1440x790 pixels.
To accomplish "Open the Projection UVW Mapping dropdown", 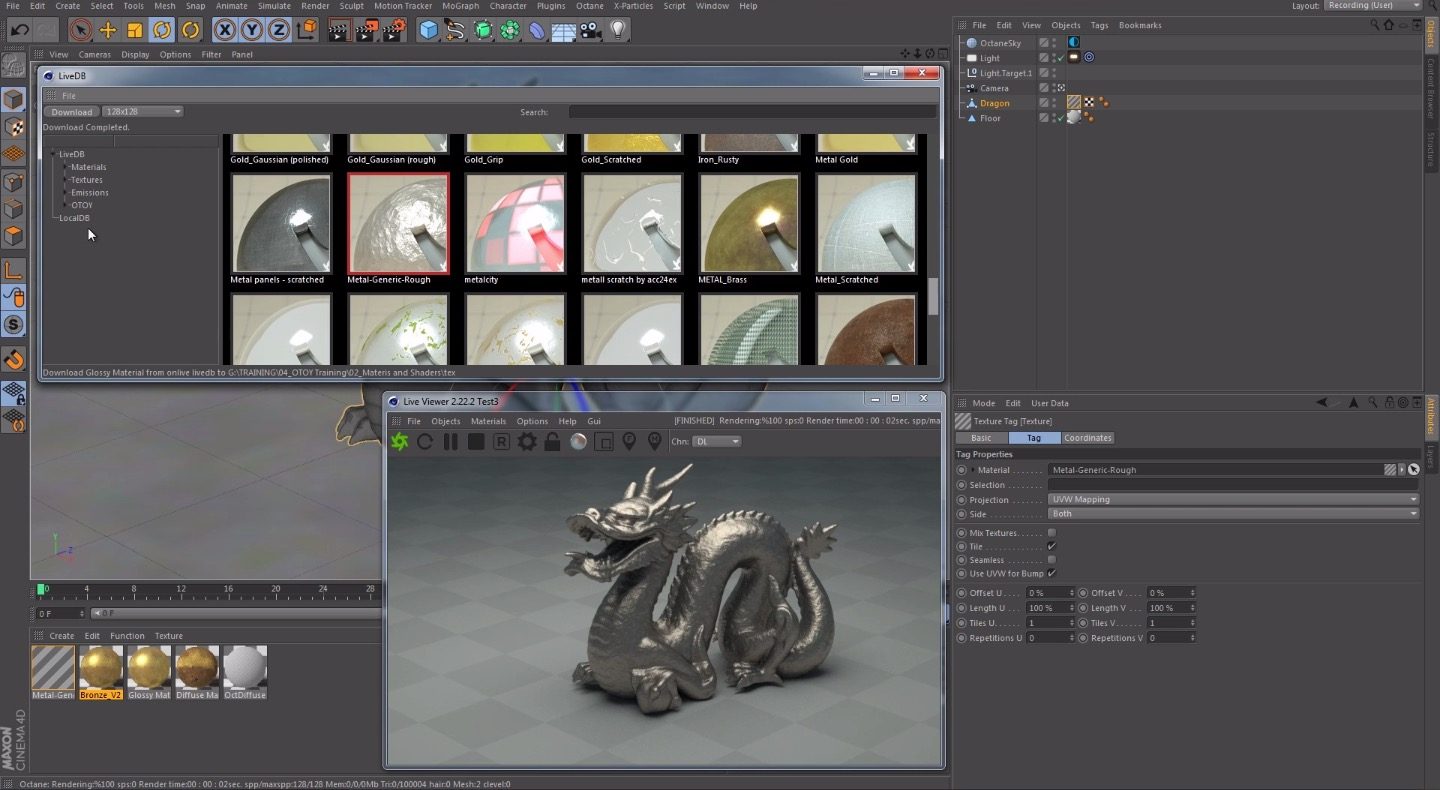I will click(x=1233, y=499).
